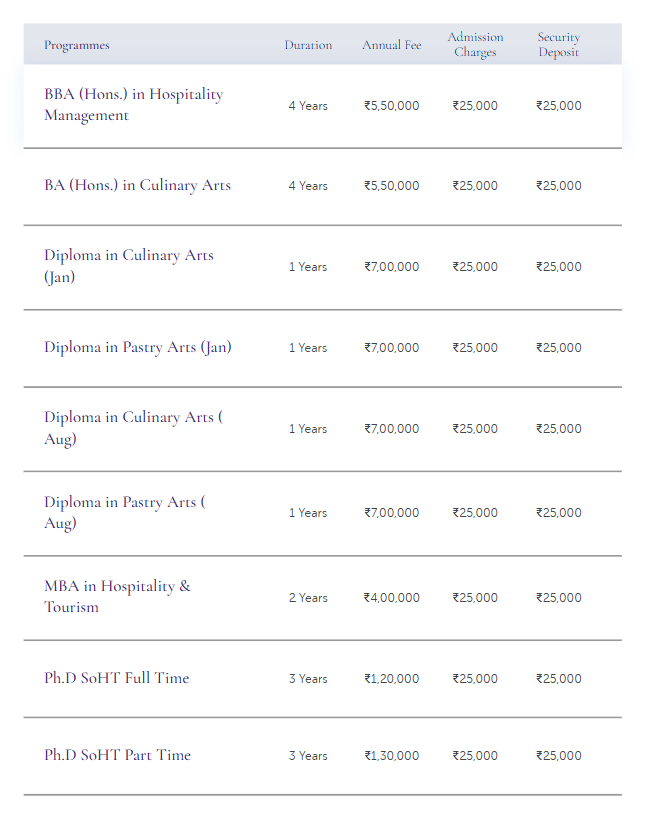Select the Annual Fee column header

point(392,45)
